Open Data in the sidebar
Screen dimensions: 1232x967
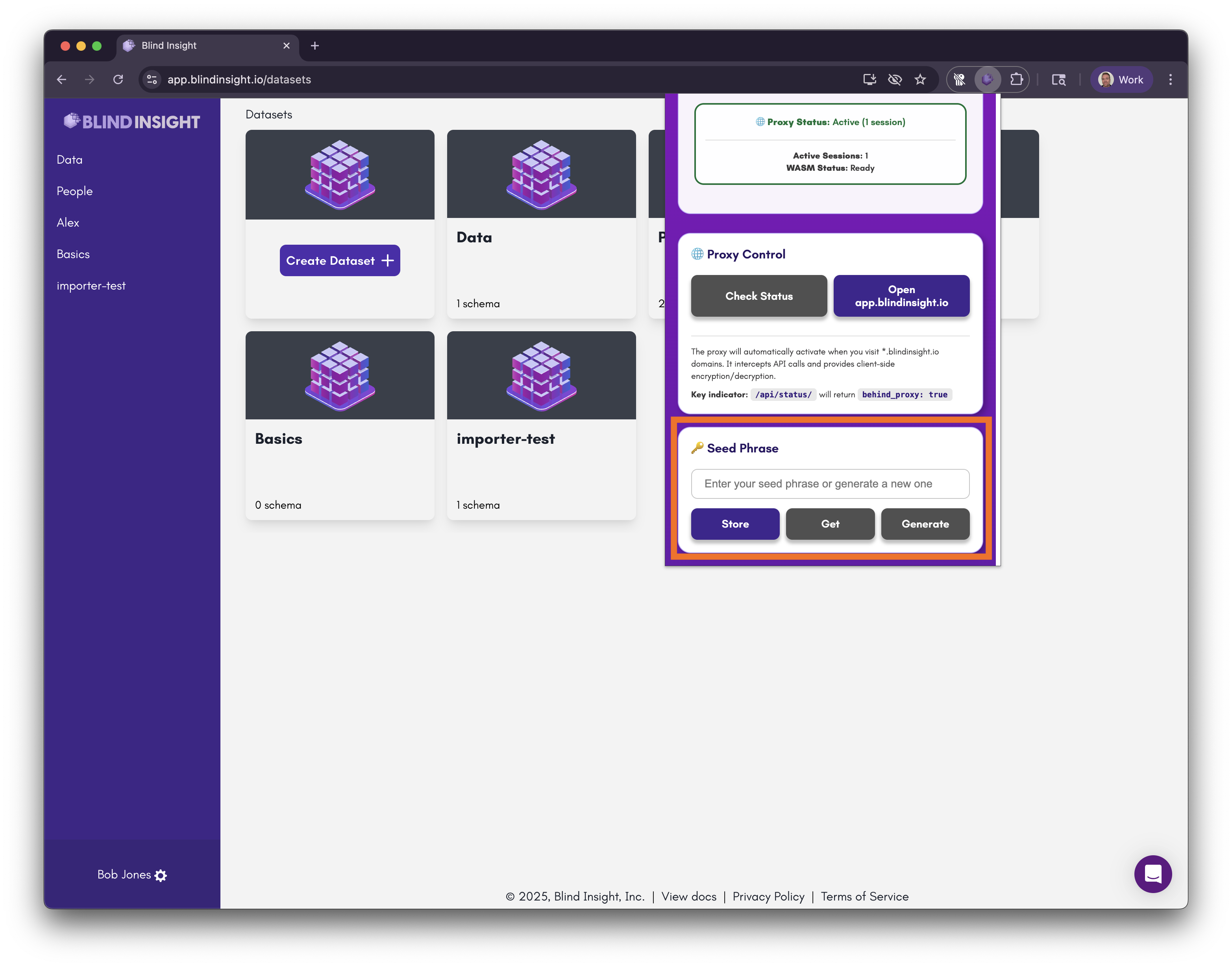70,160
